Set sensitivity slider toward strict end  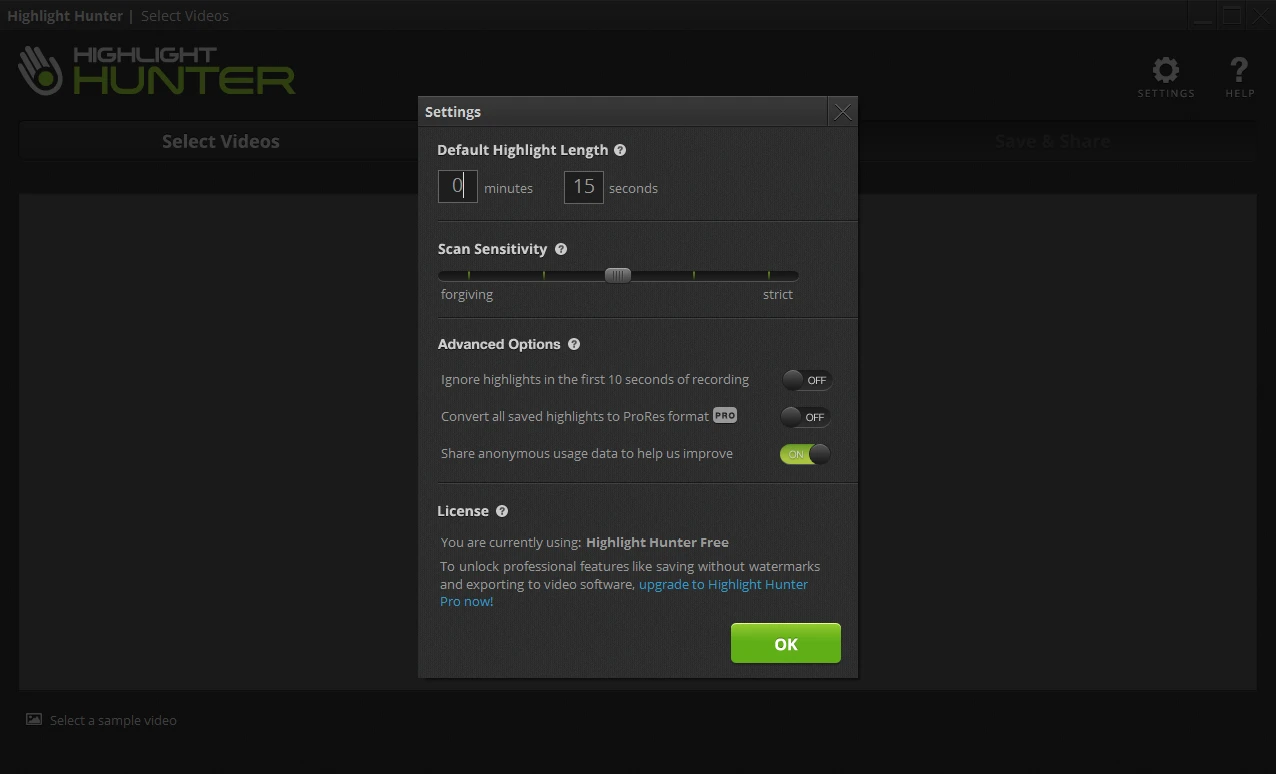click(768, 275)
